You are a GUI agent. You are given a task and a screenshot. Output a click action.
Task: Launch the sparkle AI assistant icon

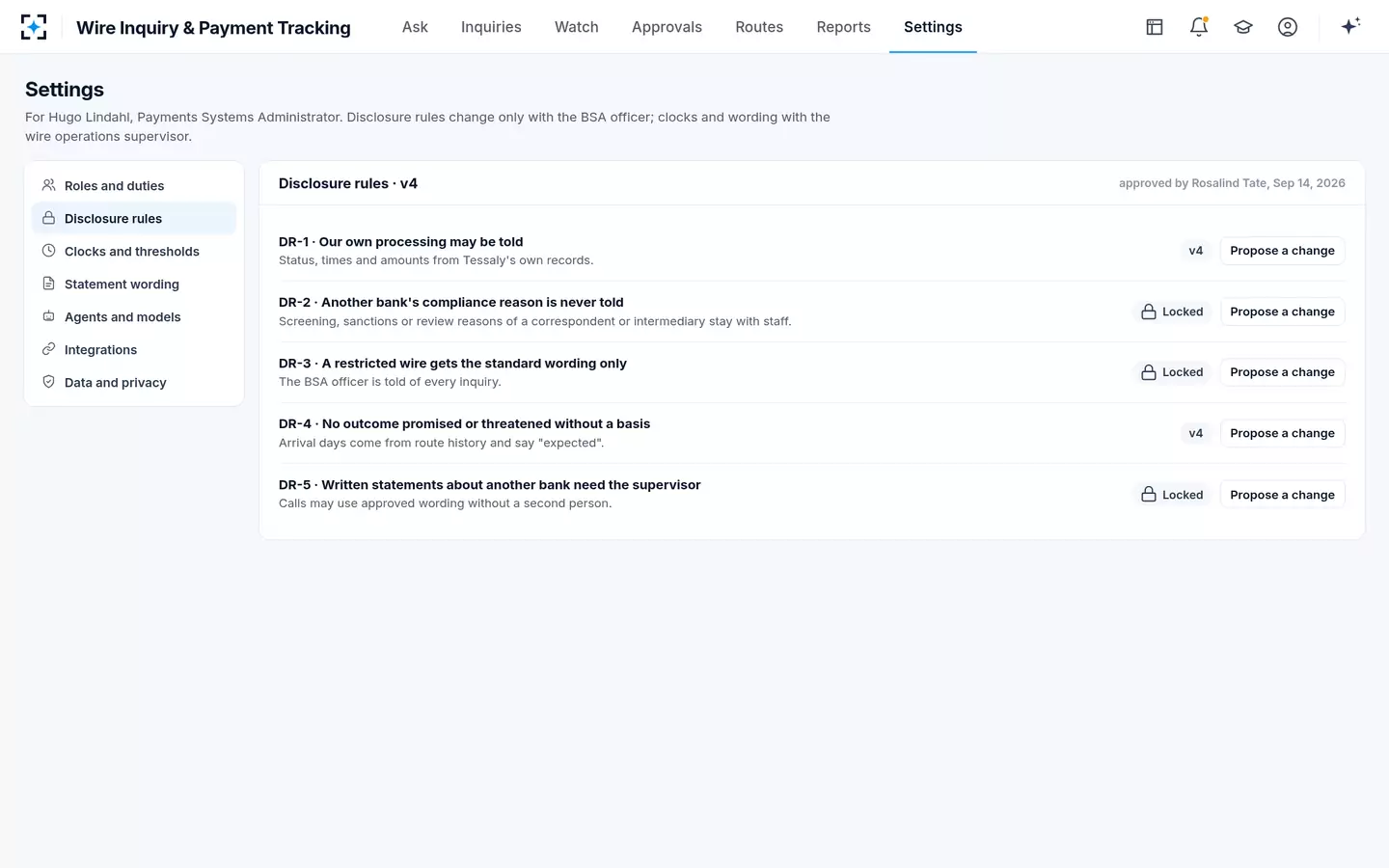pyautogui.click(x=1350, y=26)
